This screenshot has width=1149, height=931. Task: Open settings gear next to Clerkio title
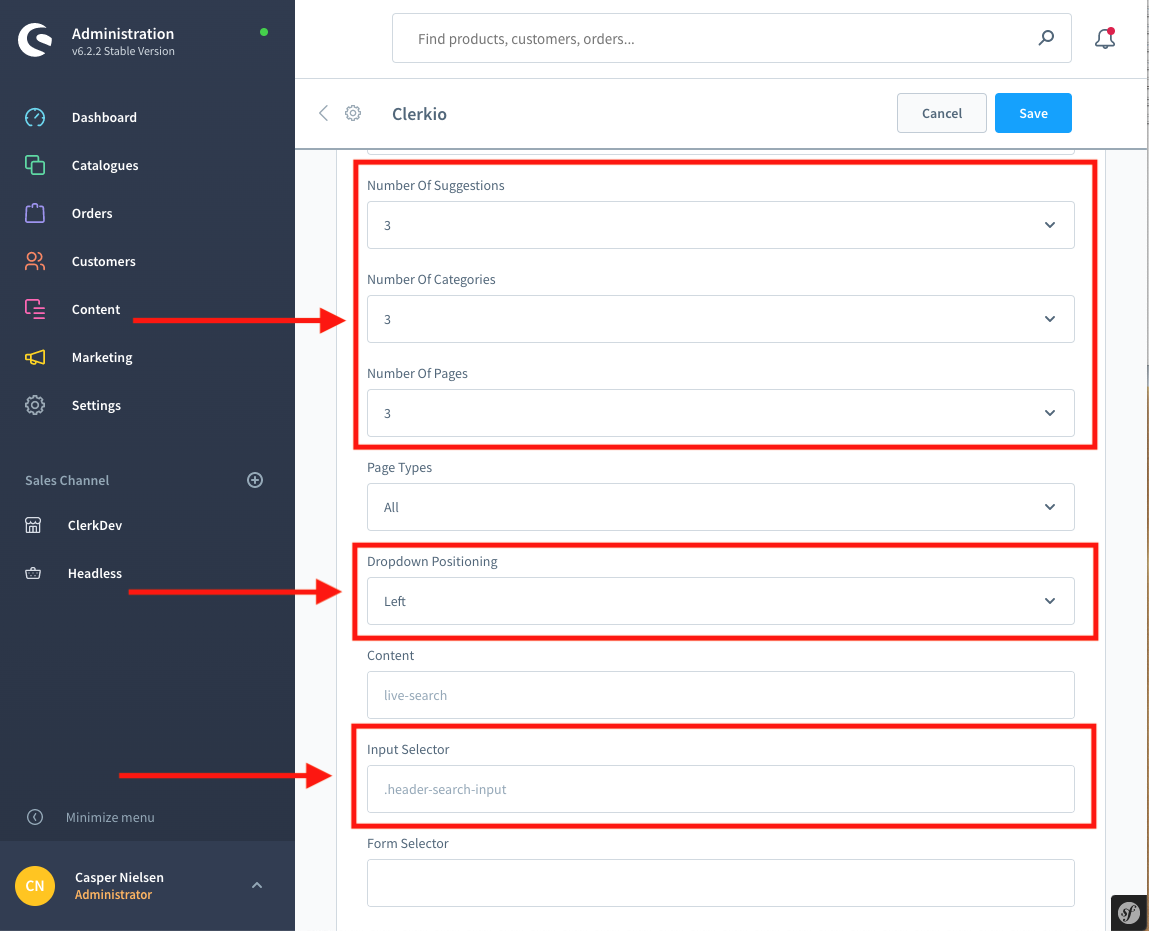point(353,113)
